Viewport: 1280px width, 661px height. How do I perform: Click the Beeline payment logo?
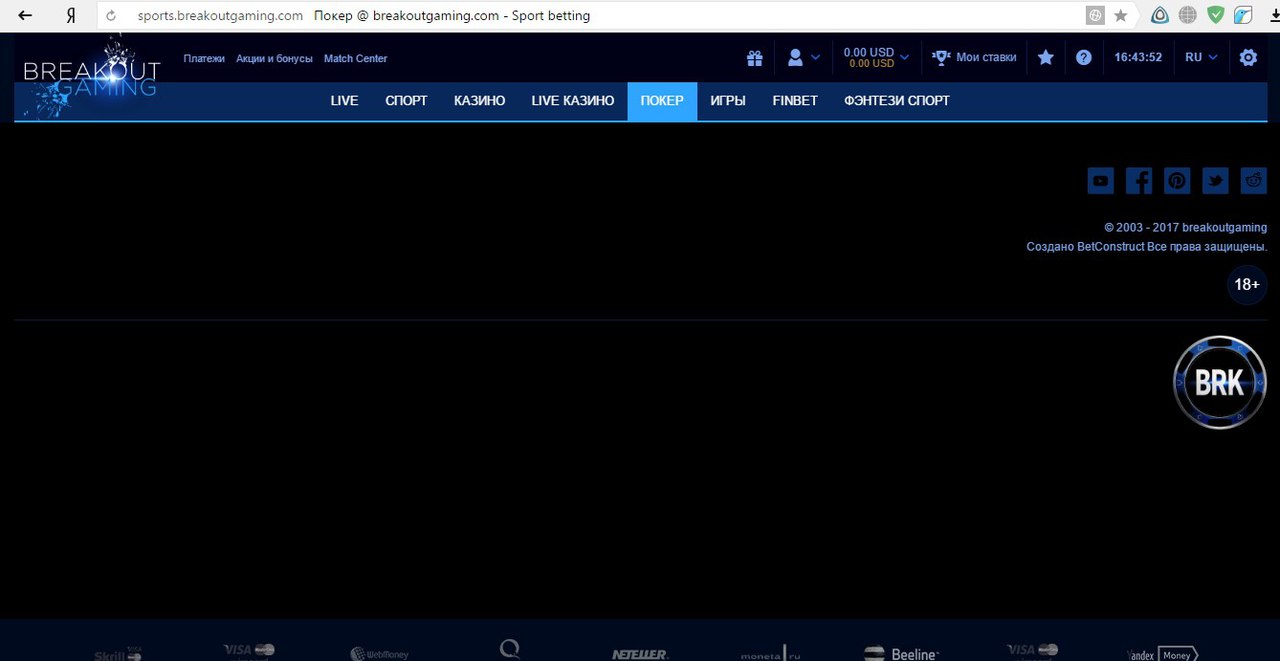coord(901,653)
